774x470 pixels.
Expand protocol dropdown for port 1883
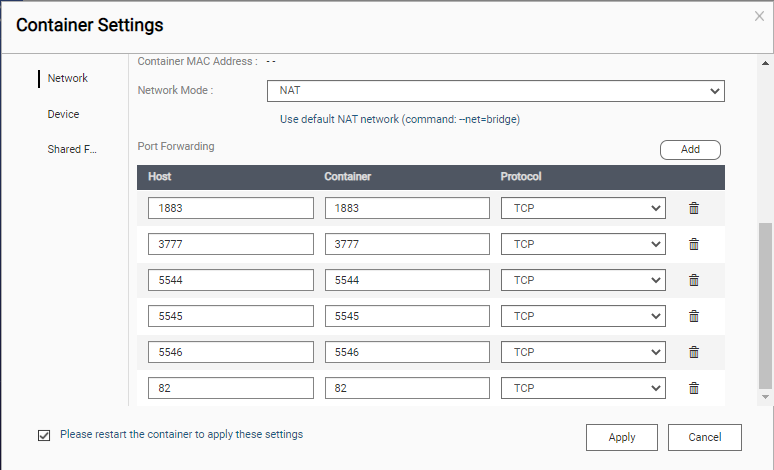pyautogui.click(x=583, y=208)
